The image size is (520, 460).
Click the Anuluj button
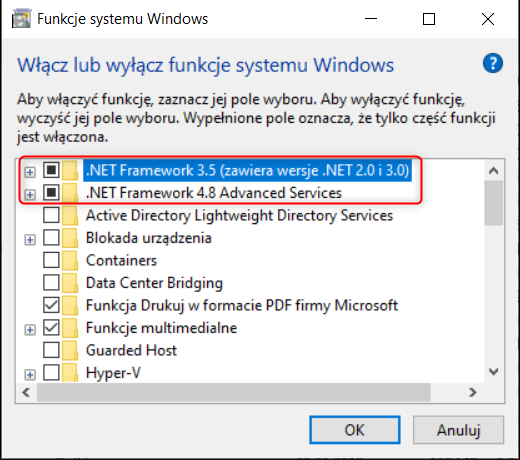click(x=458, y=430)
